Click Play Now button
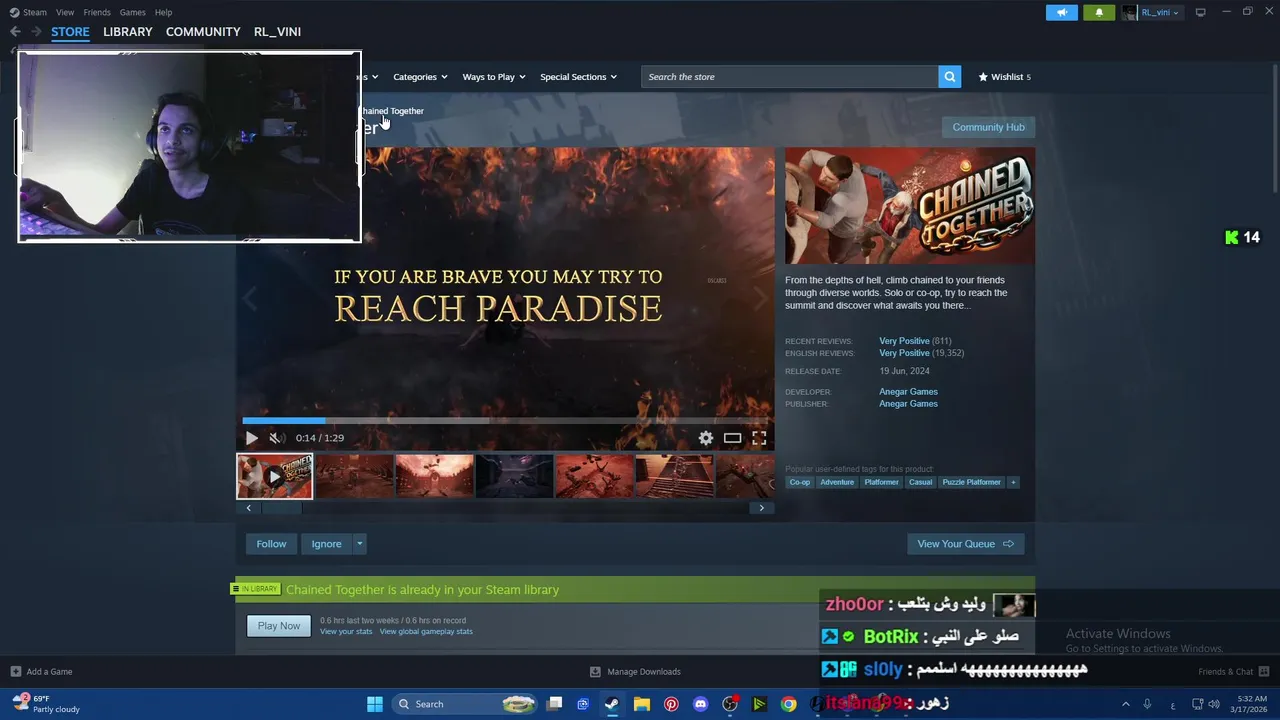Screen dimensions: 1280x720 click(279, 626)
